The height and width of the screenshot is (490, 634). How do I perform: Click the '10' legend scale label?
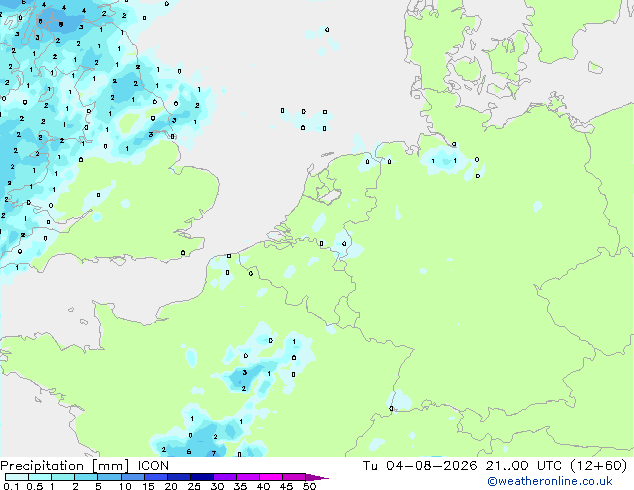coord(125,486)
